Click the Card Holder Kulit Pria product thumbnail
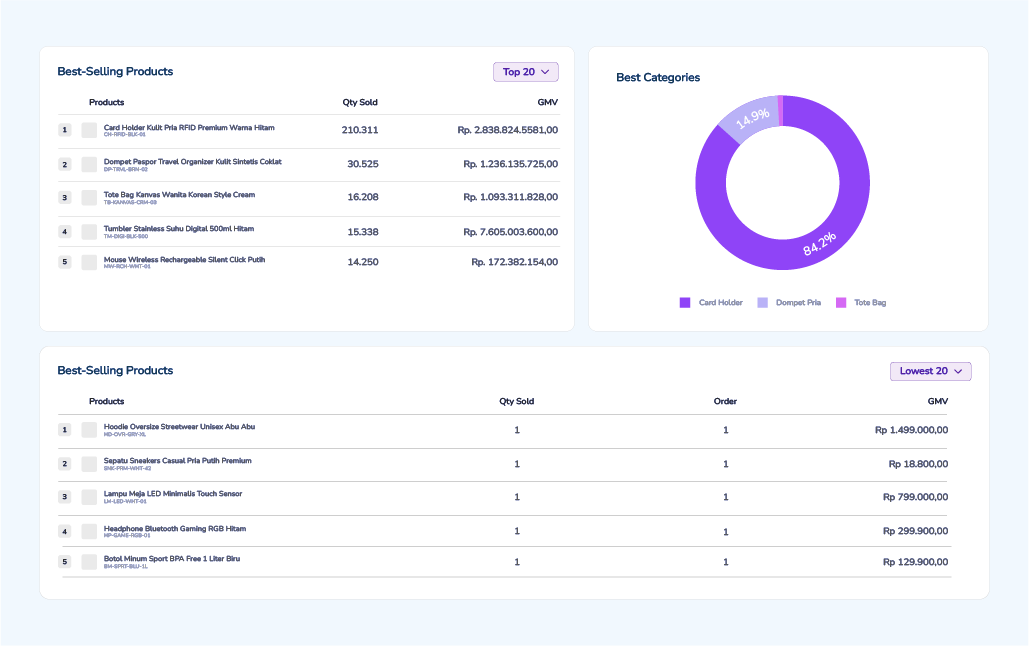 click(89, 130)
